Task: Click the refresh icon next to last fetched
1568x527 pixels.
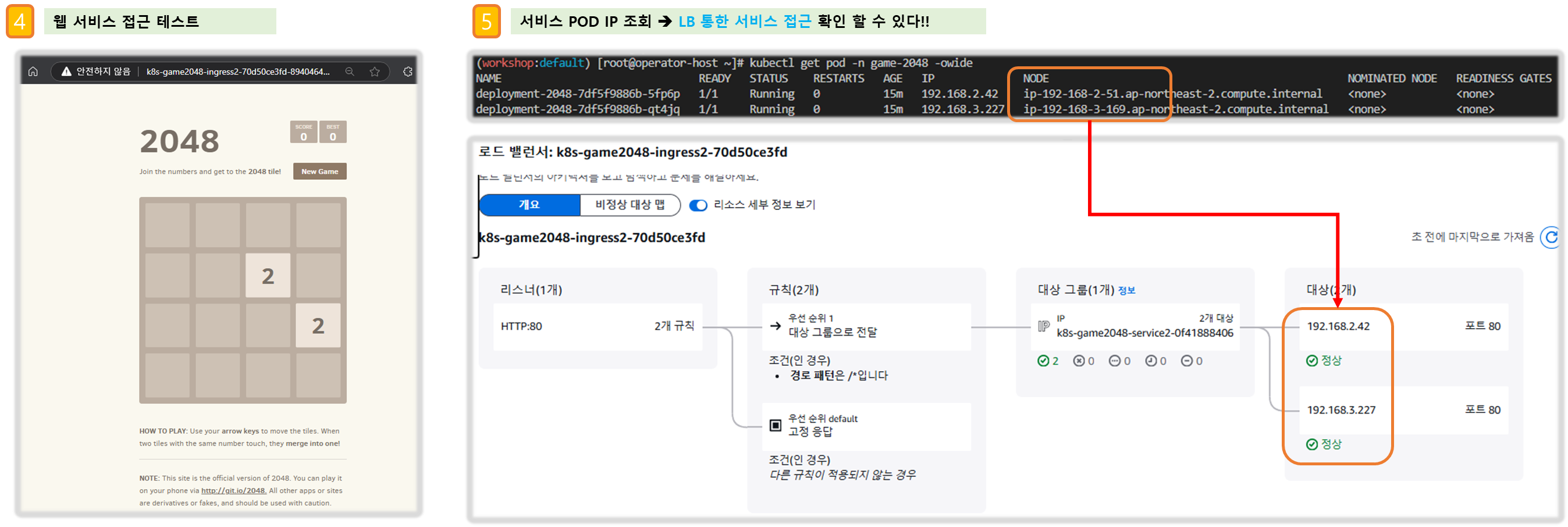Action: point(1552,237)
